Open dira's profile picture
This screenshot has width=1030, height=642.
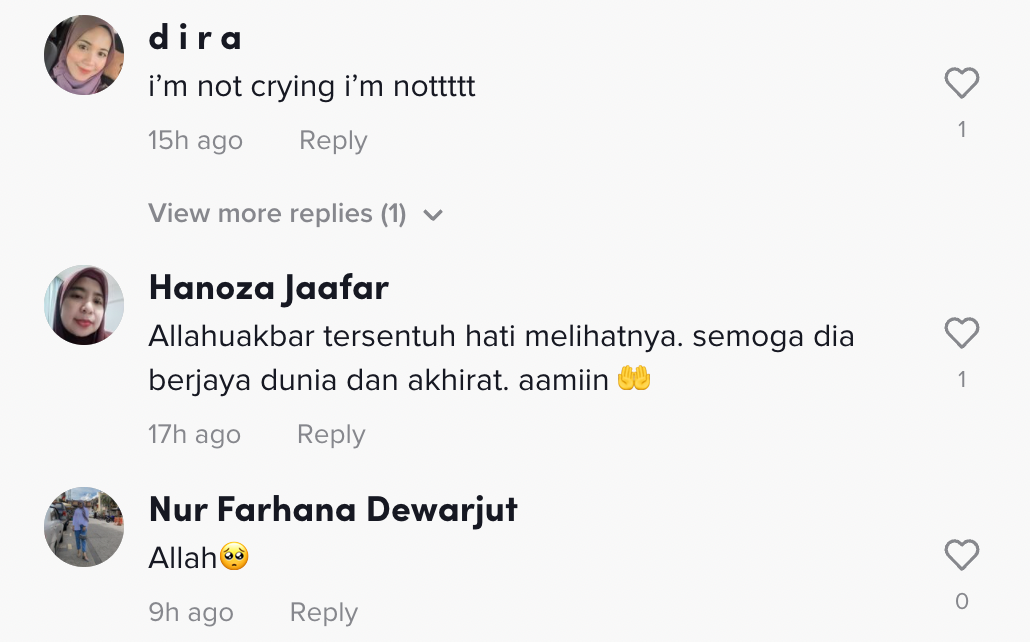pyautogui.click(x=84, y=55)
